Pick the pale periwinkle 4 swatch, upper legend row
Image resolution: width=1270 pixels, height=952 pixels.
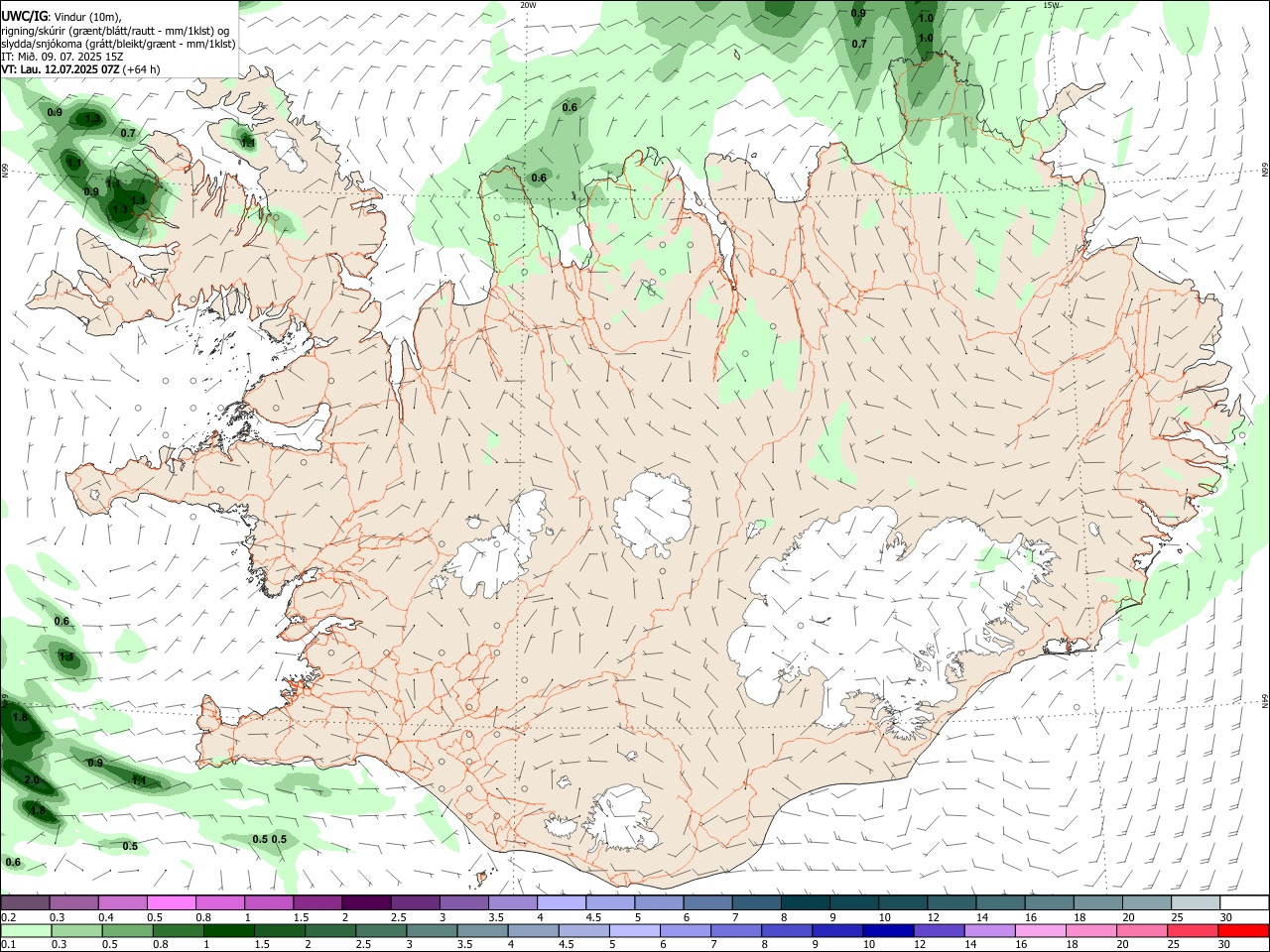pyautogui.click(x=561, y=903)
